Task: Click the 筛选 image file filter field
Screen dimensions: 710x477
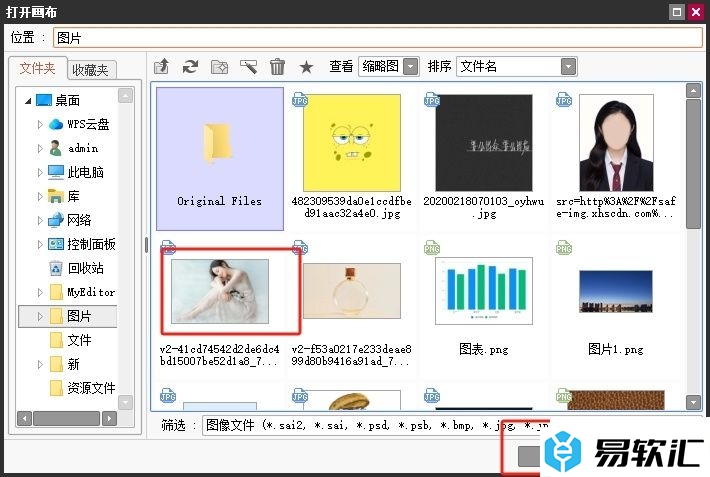Action: point(376,425)
